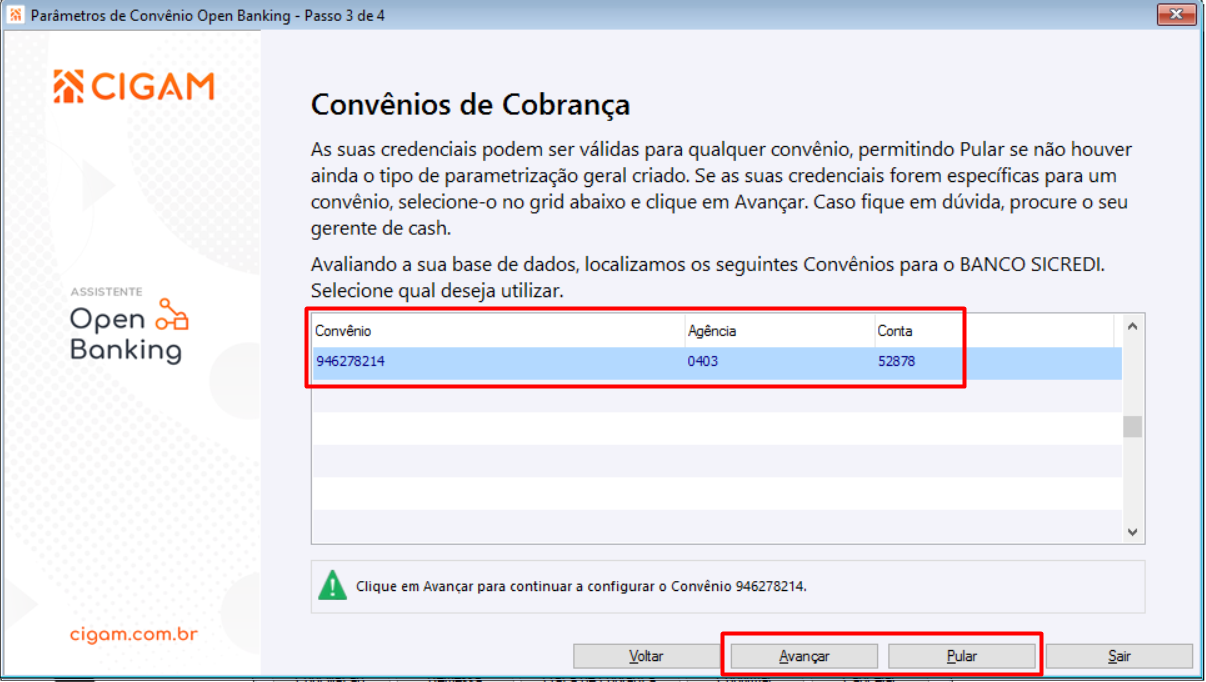Click the grid scrollbar up arrow
This screenshot has height=682, width=1206.
(x=1132, y=326)
